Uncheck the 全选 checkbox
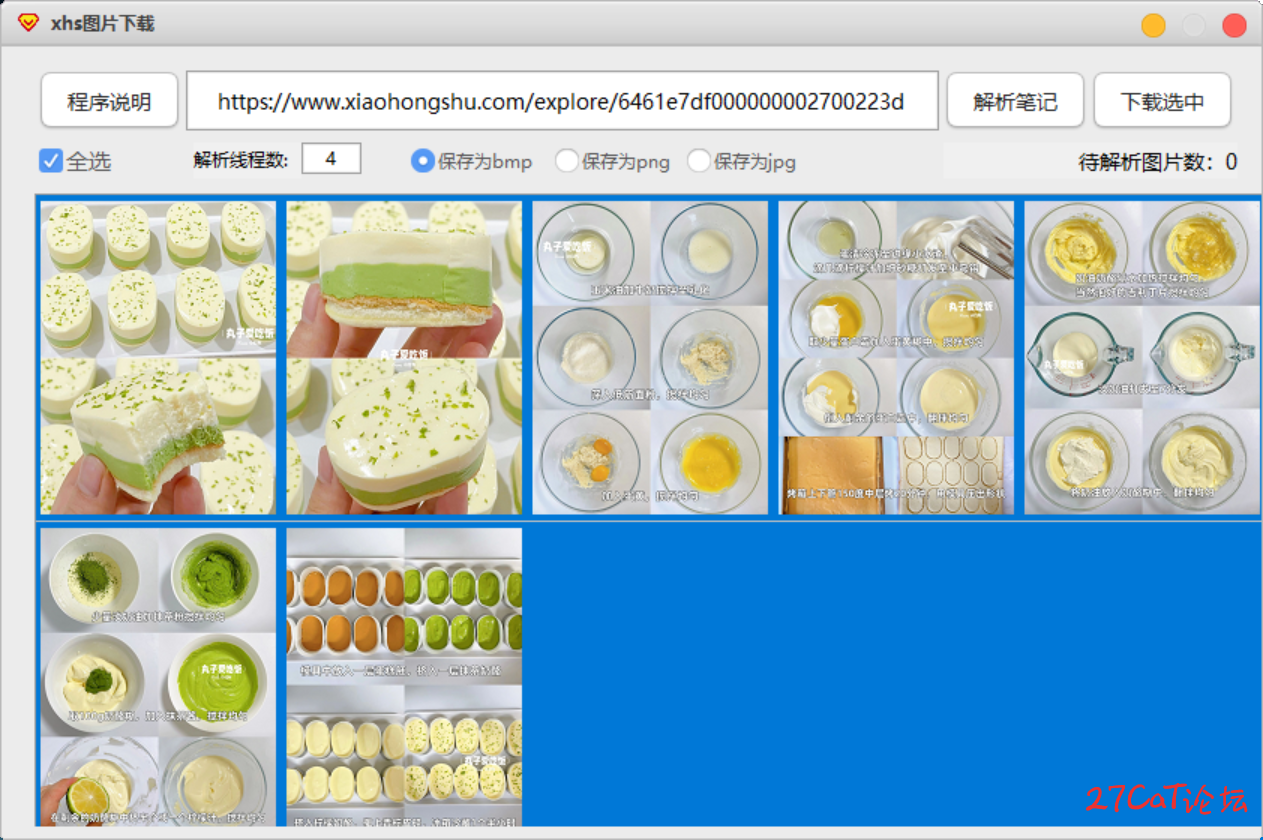This screenshot has height=840, width=1263. [50, 160]
